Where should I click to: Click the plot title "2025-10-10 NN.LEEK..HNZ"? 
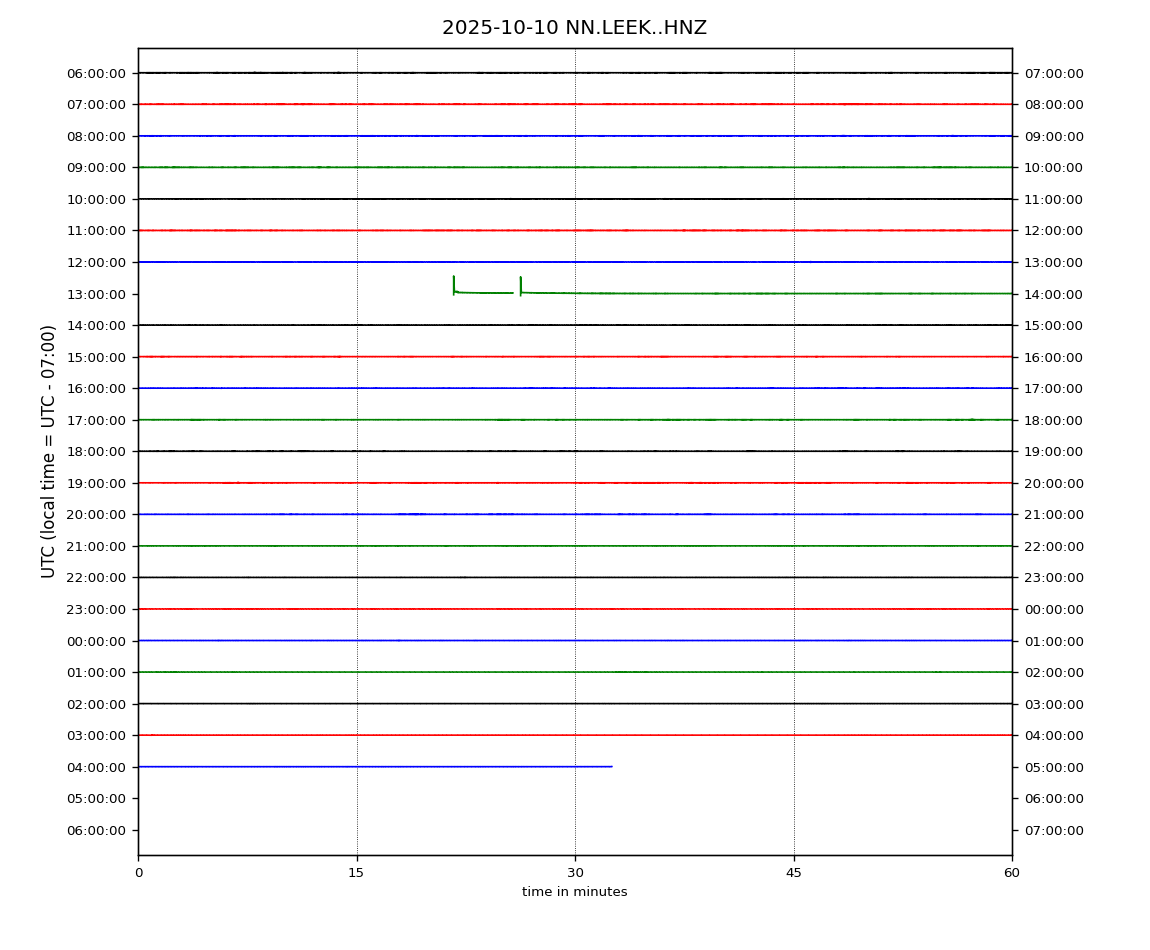(x=574, y=28)
